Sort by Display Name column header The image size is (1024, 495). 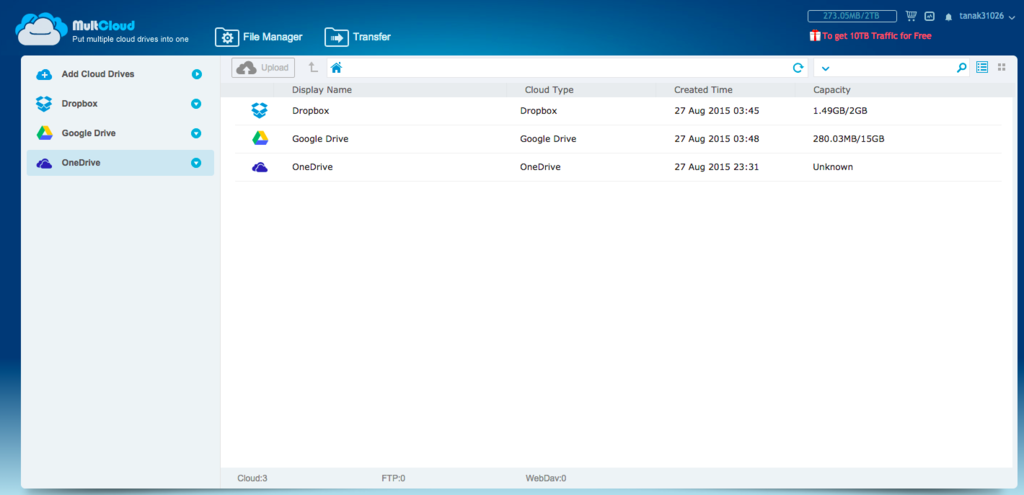pos(322,90)
